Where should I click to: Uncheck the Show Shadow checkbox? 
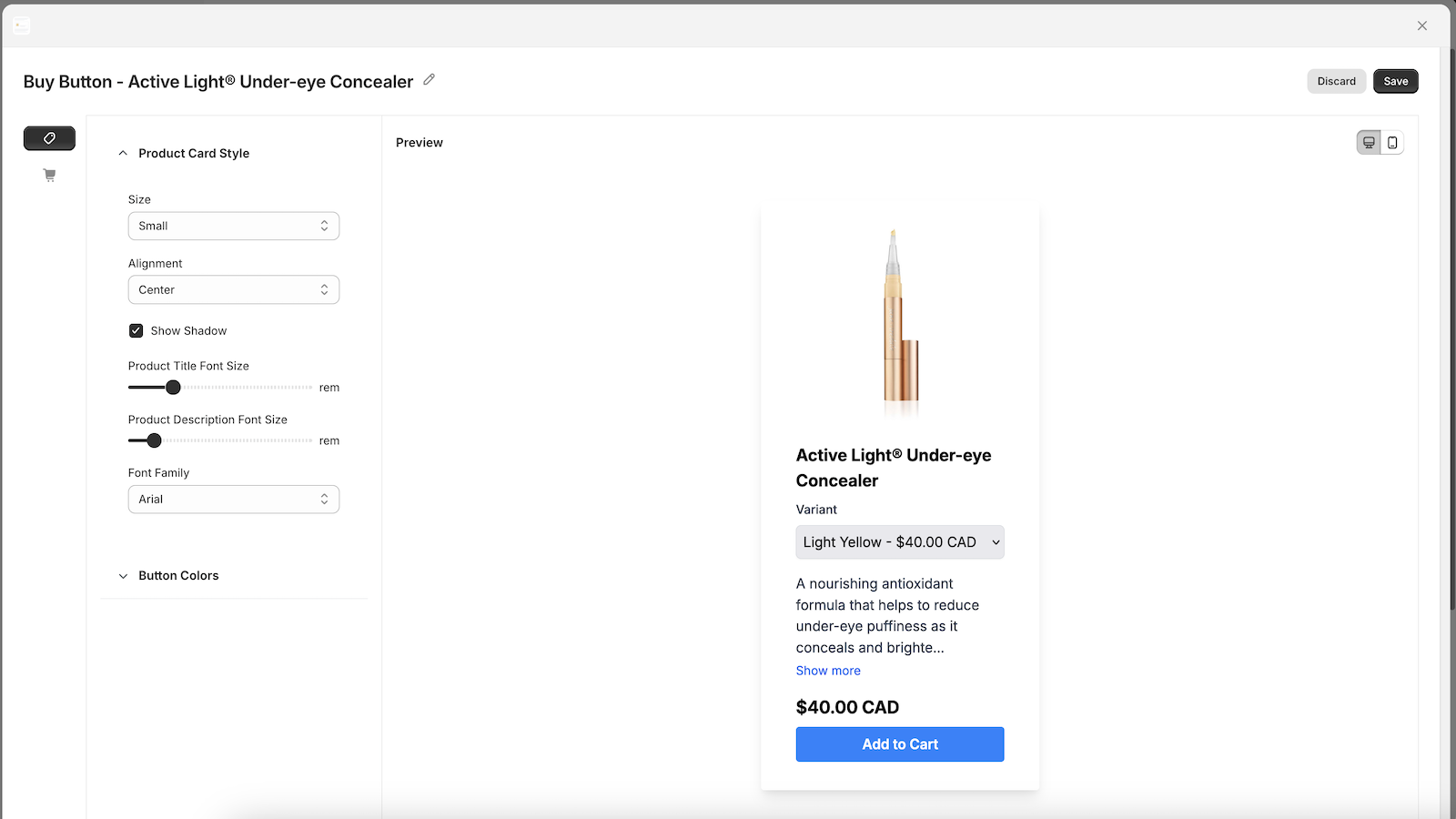(x=135, y=330)
